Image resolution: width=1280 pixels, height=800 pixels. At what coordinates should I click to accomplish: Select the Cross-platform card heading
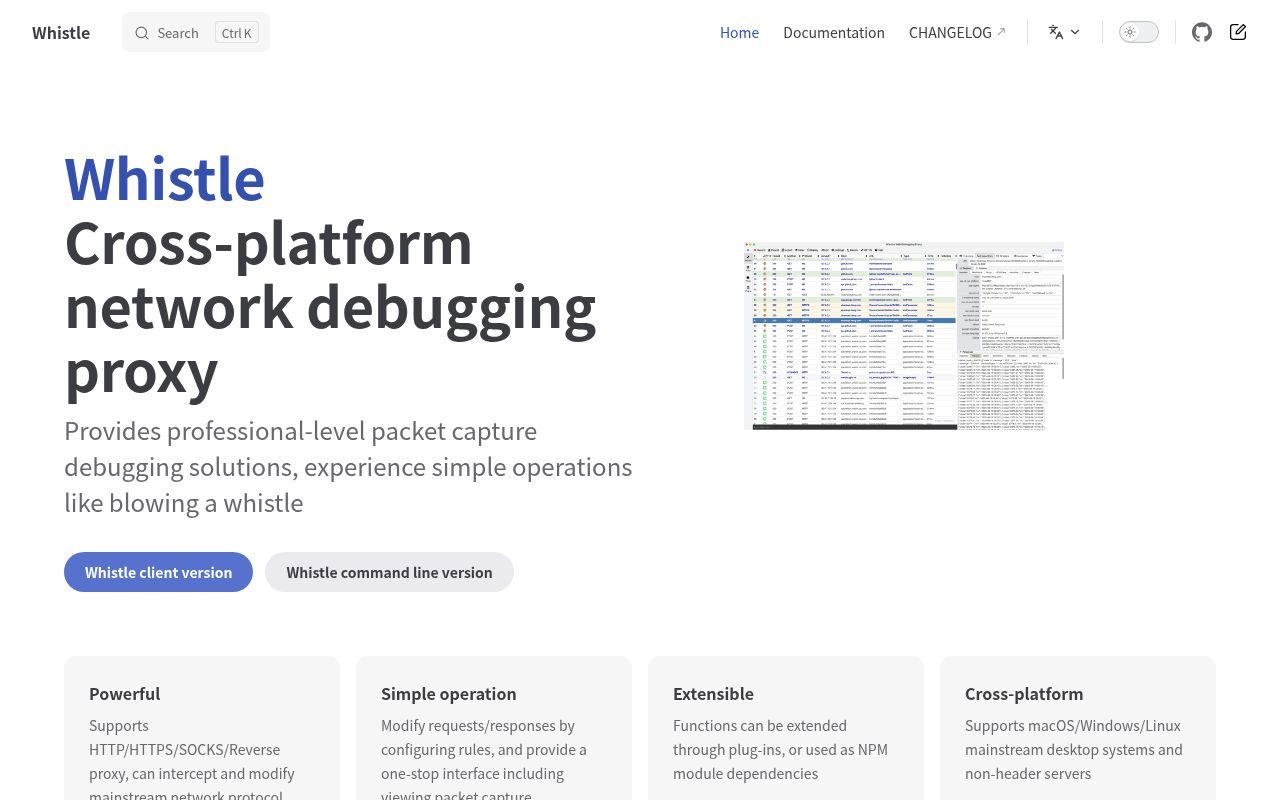(x=1024, y=694)
